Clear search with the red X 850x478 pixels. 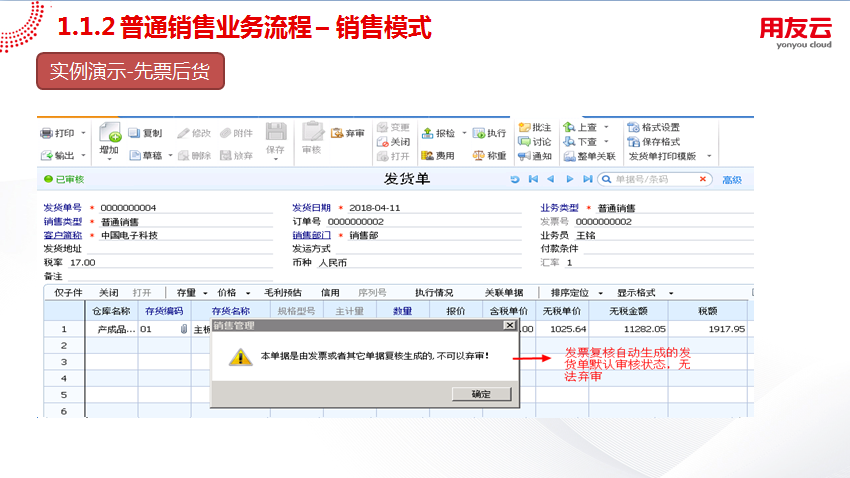tap(703, 179)
